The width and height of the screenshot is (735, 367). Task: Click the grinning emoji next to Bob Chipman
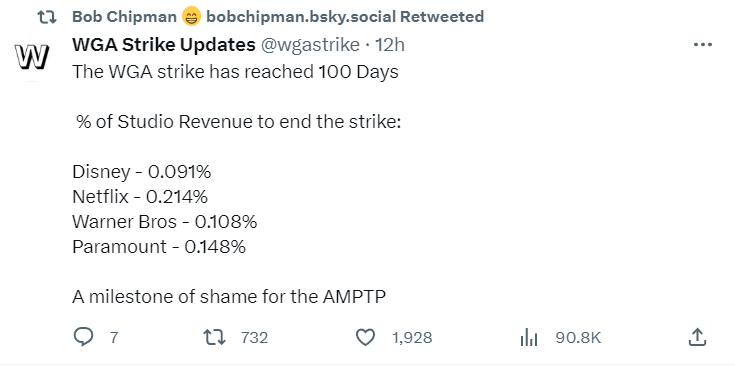191,17
